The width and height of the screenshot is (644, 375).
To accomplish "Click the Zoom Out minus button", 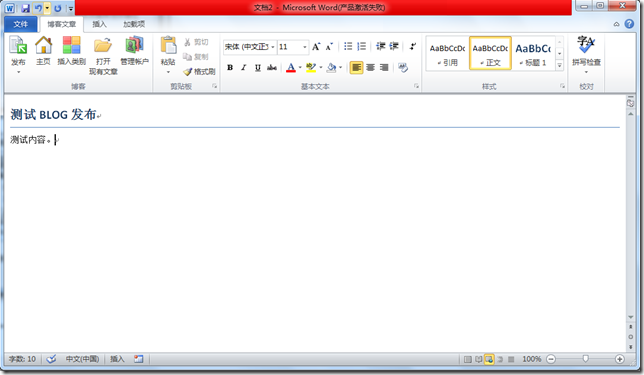I will [x=551, y=359].
